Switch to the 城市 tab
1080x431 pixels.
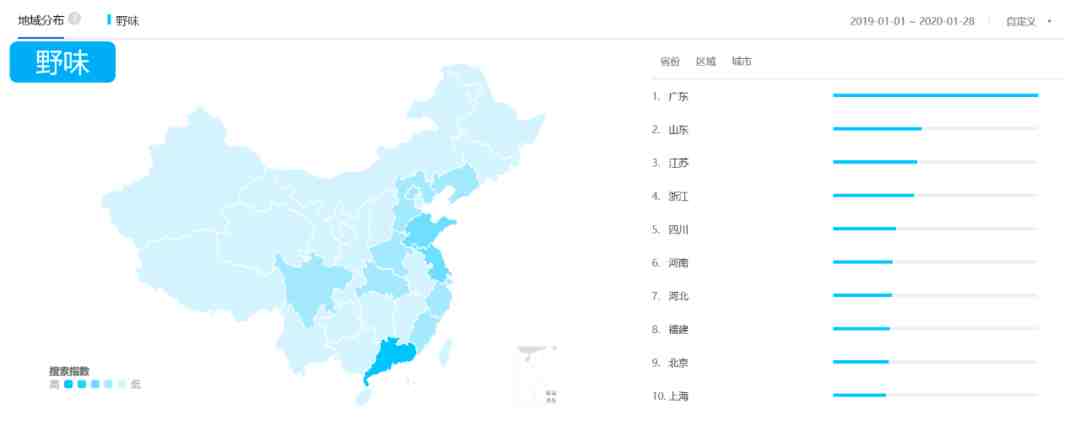coord(742,61)
